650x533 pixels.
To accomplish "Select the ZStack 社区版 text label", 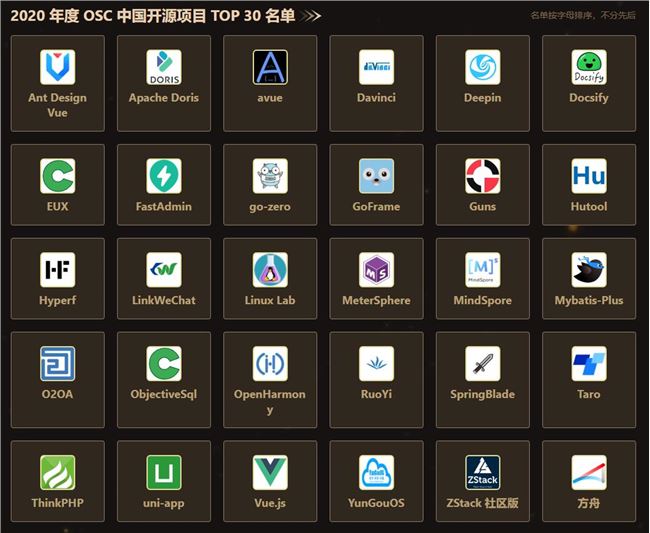I will 483,503.
